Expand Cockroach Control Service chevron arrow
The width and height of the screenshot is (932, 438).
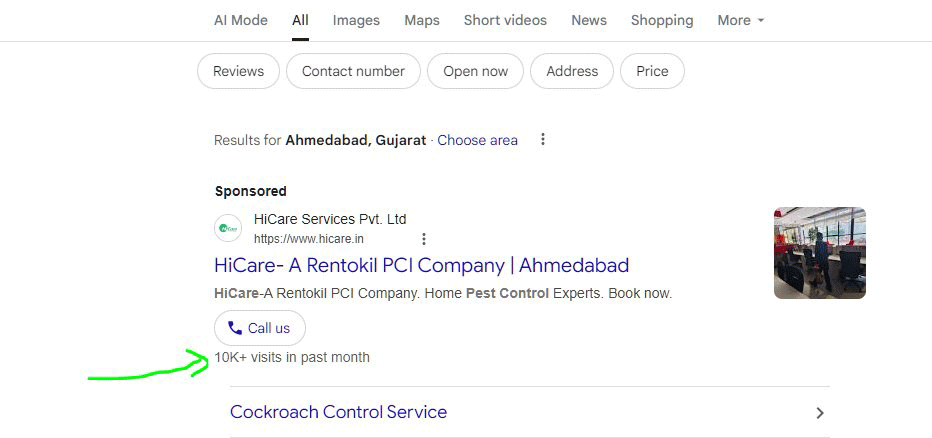click(820, 412)
